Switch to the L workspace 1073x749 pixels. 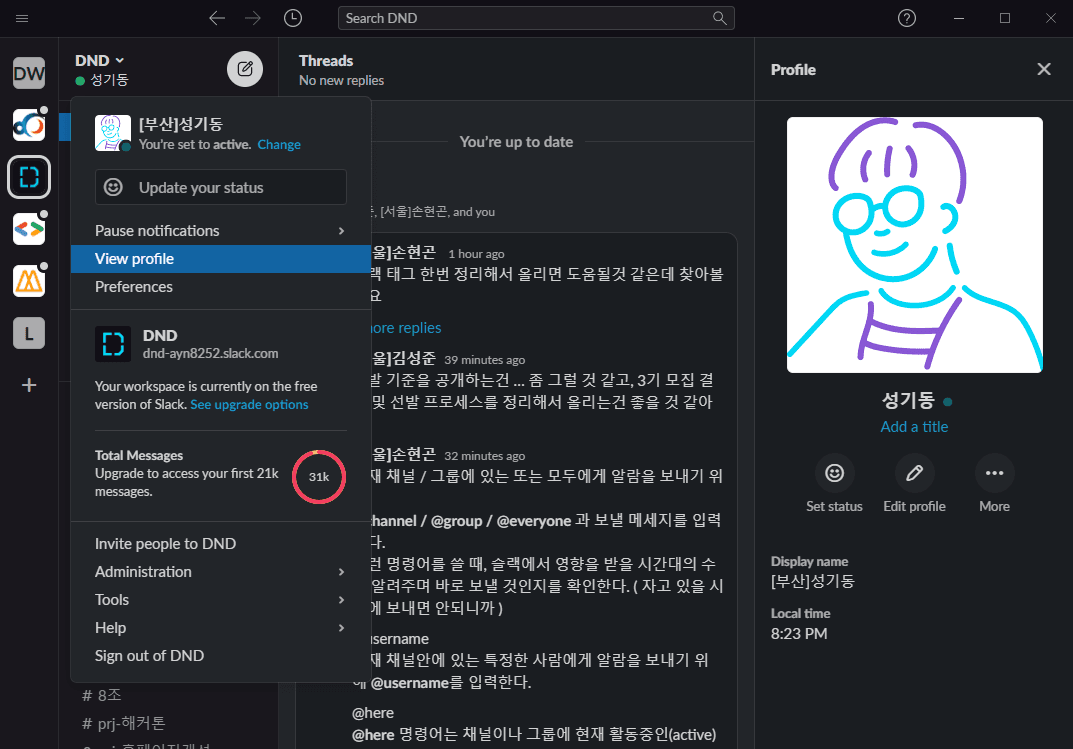point(29,333)
